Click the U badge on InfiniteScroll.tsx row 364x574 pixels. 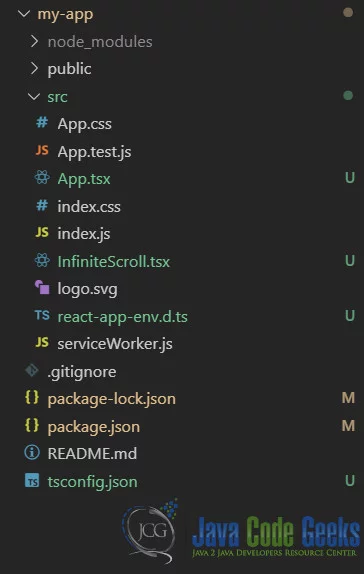pyautogui.click(x=350, y=261)
